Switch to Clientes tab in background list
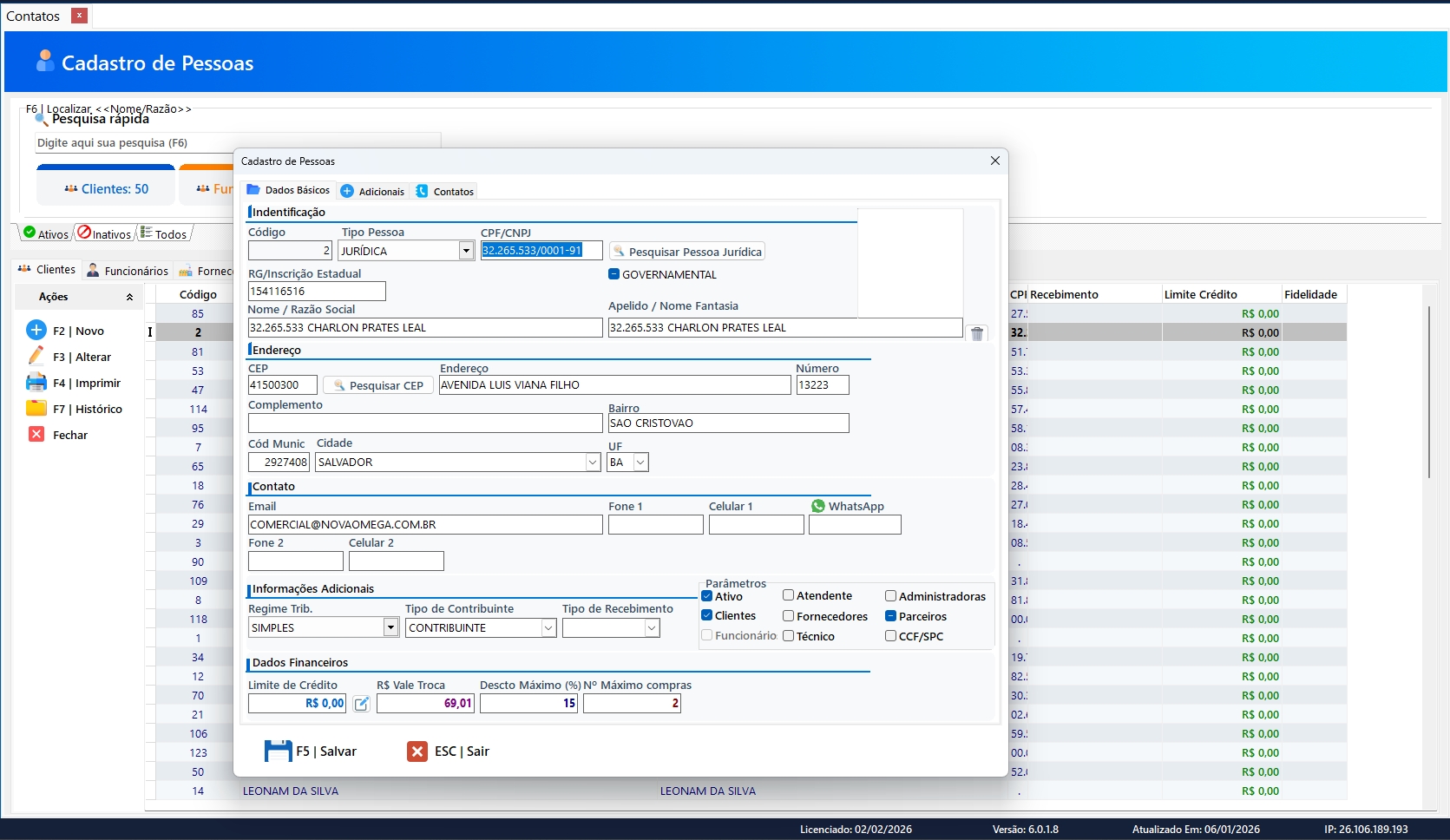 47,270
